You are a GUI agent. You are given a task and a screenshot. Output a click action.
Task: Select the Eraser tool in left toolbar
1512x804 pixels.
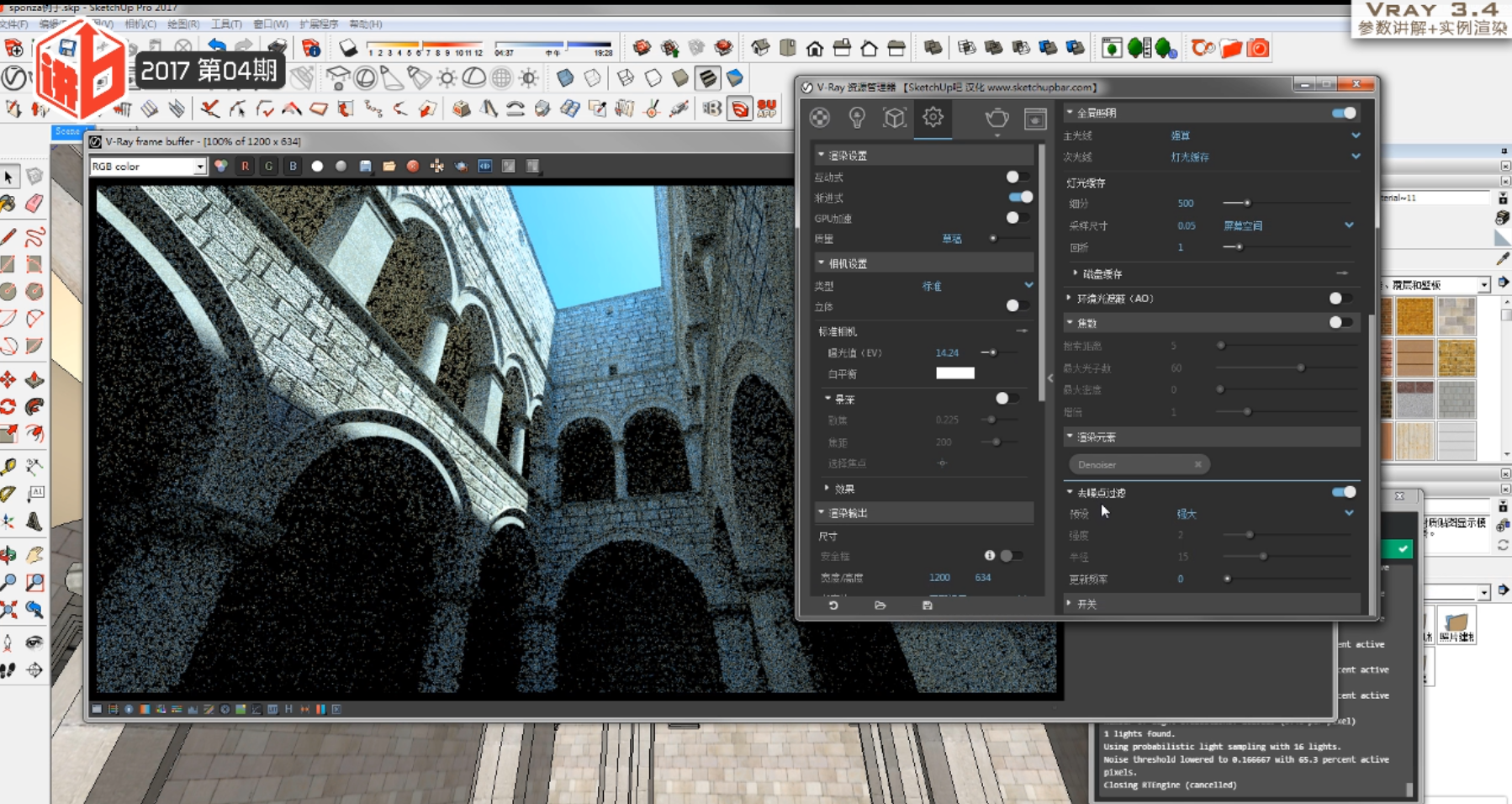(x=34, y=204)
